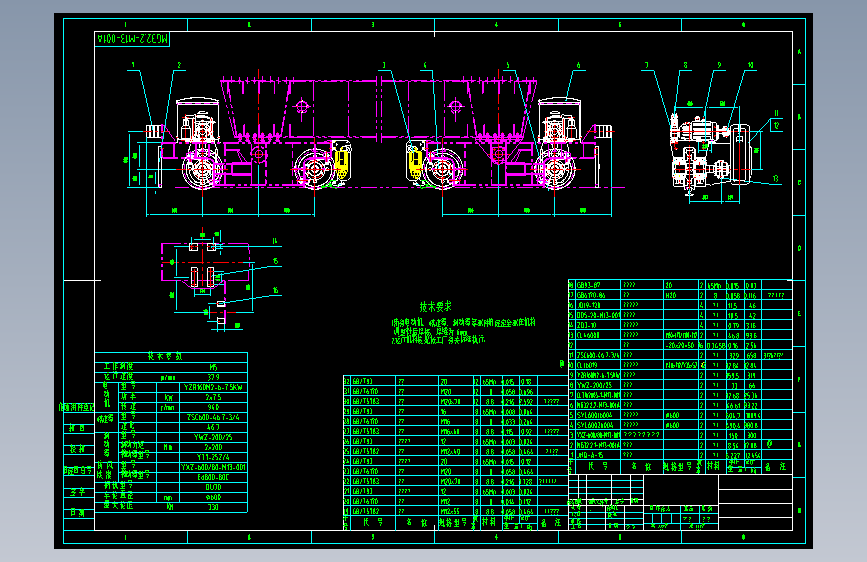Select the YWZ-200/25 cell in parameter table
The height and width of the screenshot is (562, 867).
[x=213, y=437]
